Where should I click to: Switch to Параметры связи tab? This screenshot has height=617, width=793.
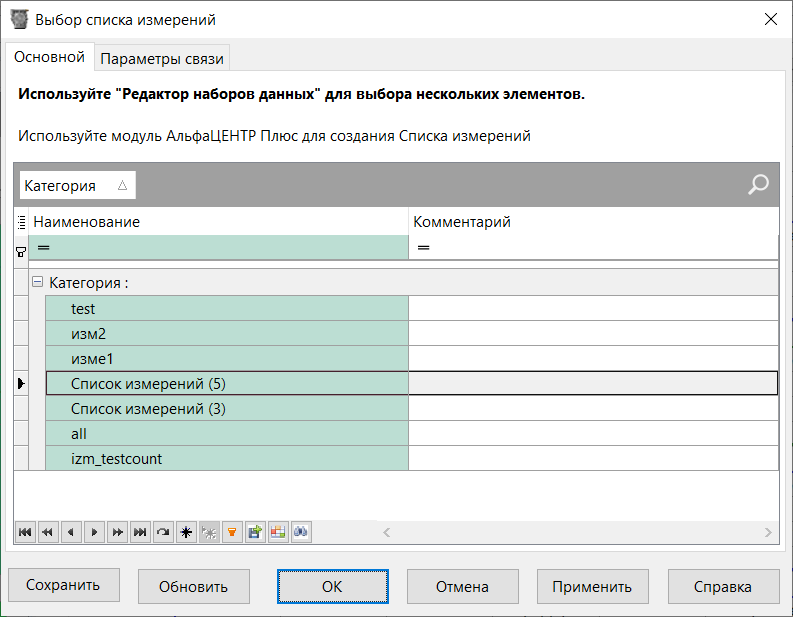163,59
